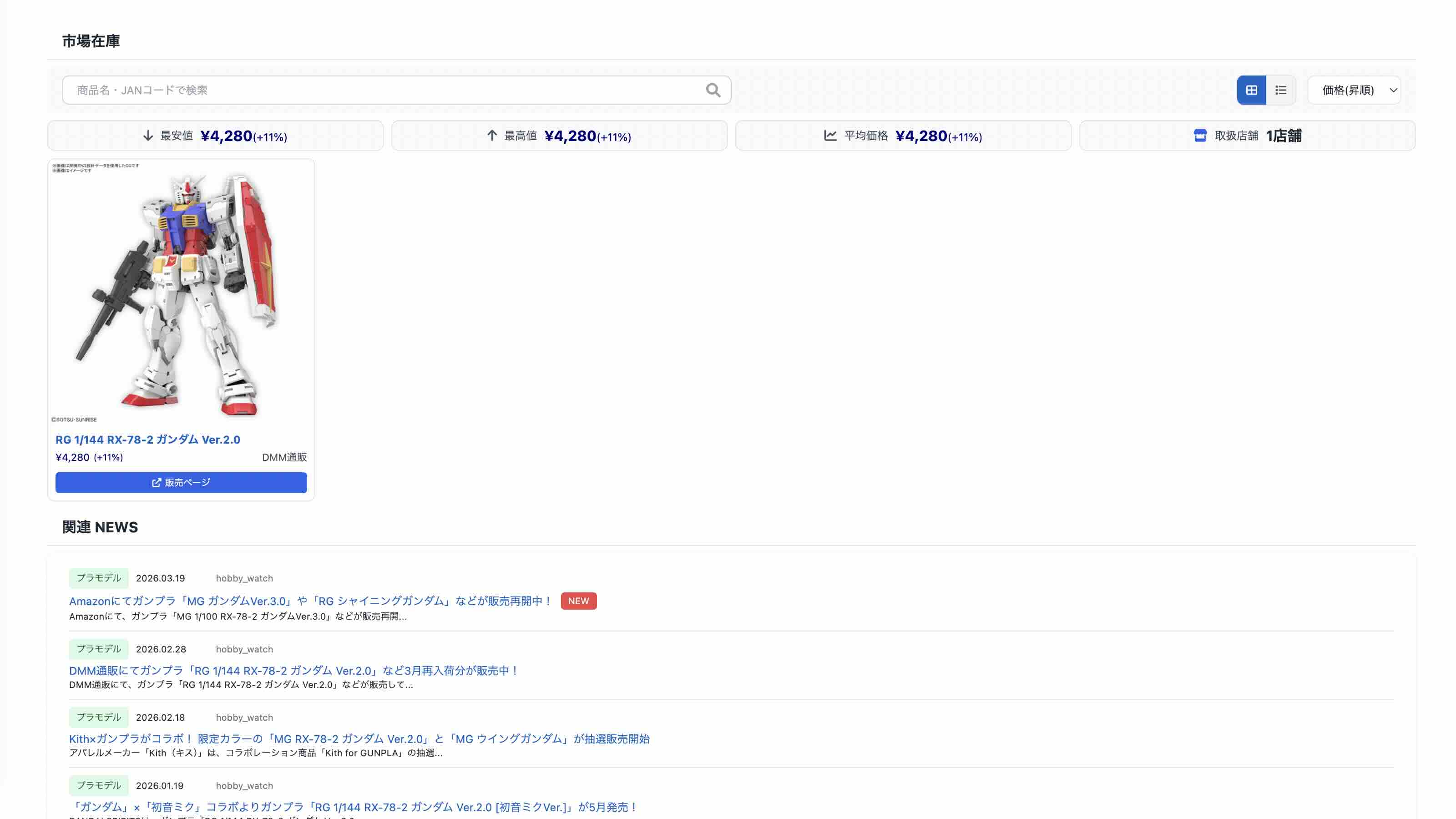Click the 平均価格 ¥4,280 value
1456x819 pixels.
coord(939,136)
